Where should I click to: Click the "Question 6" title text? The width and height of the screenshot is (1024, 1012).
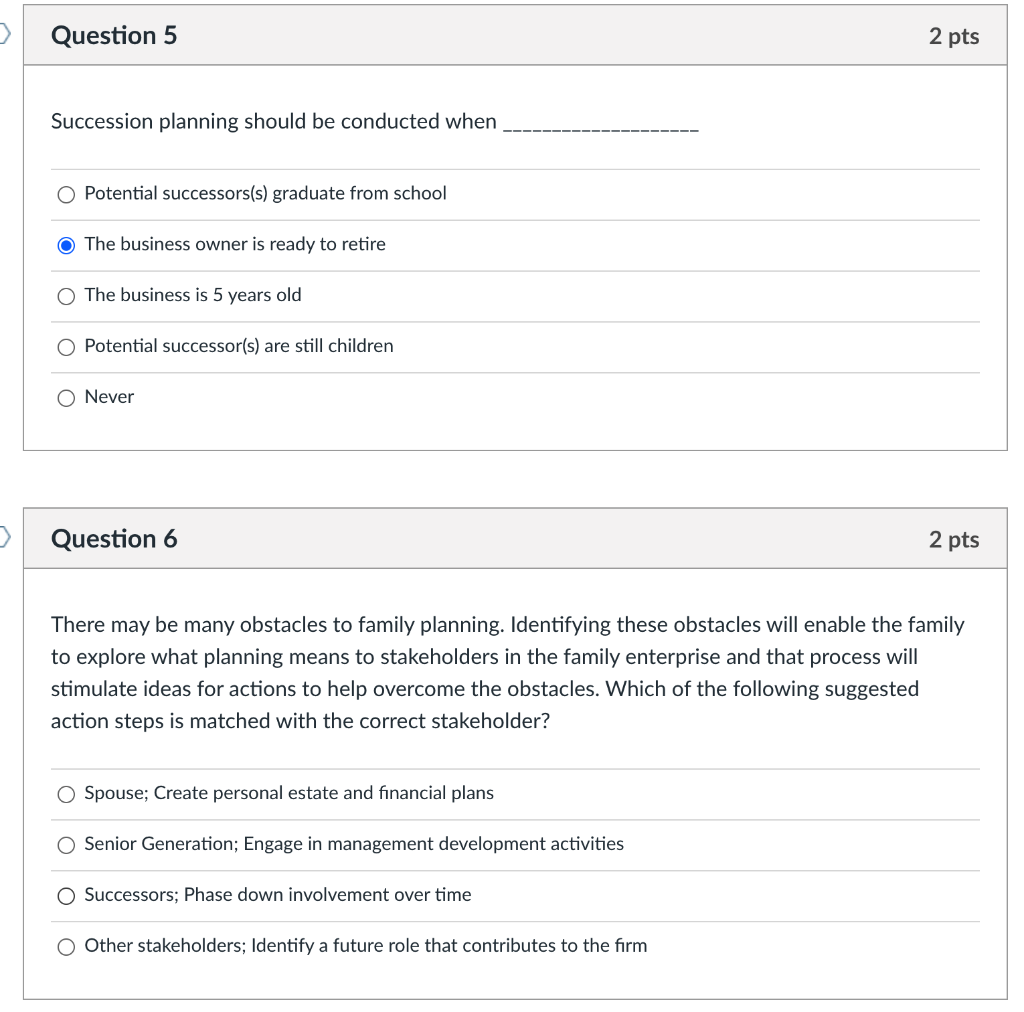tap(114, 539)
